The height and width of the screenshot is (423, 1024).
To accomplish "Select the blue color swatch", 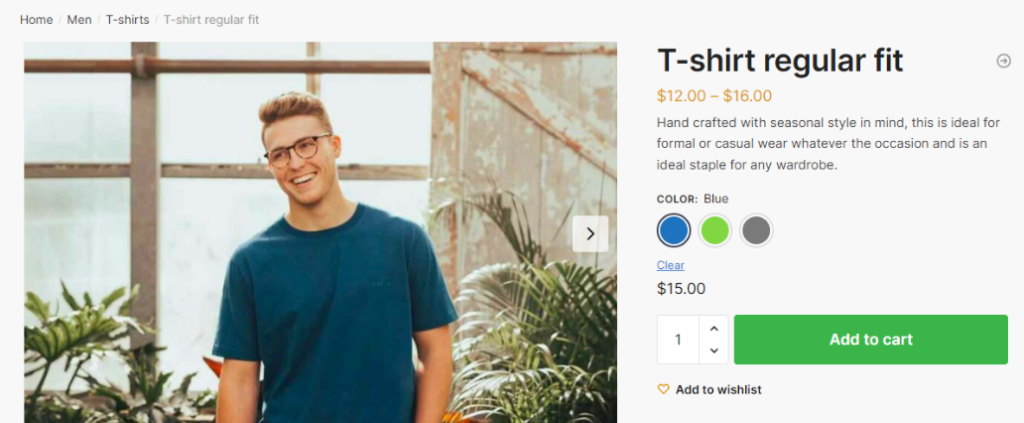I will click(674, 231).
